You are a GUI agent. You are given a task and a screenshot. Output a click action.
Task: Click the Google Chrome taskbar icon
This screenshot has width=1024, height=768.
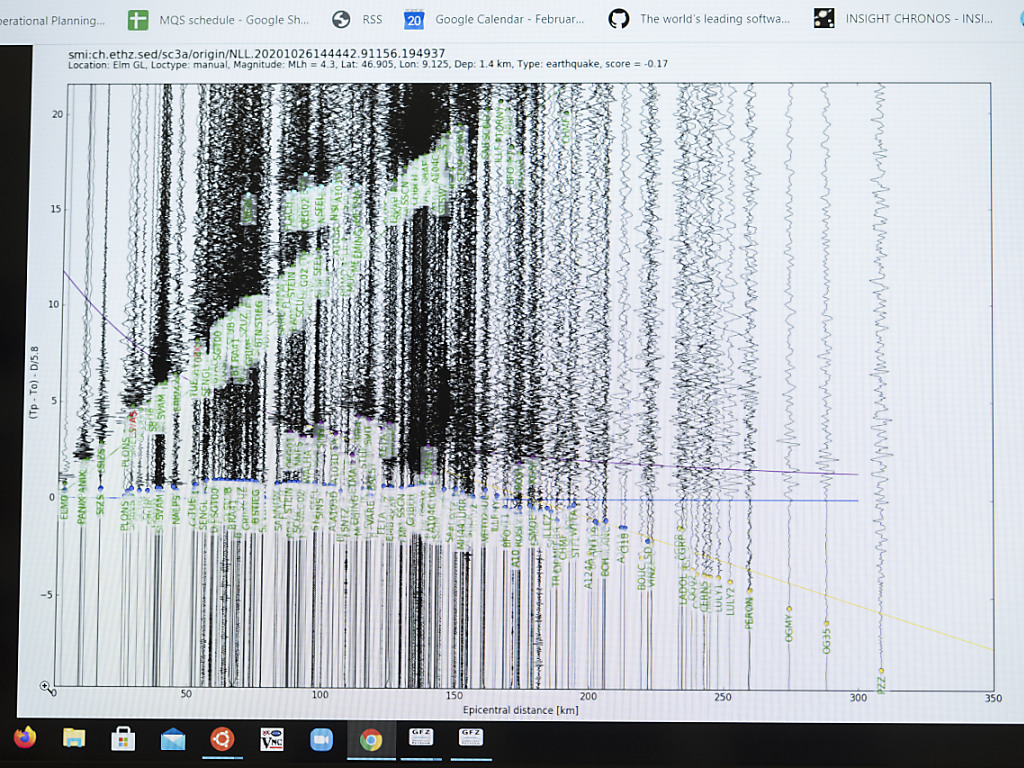tap(371, 740)
